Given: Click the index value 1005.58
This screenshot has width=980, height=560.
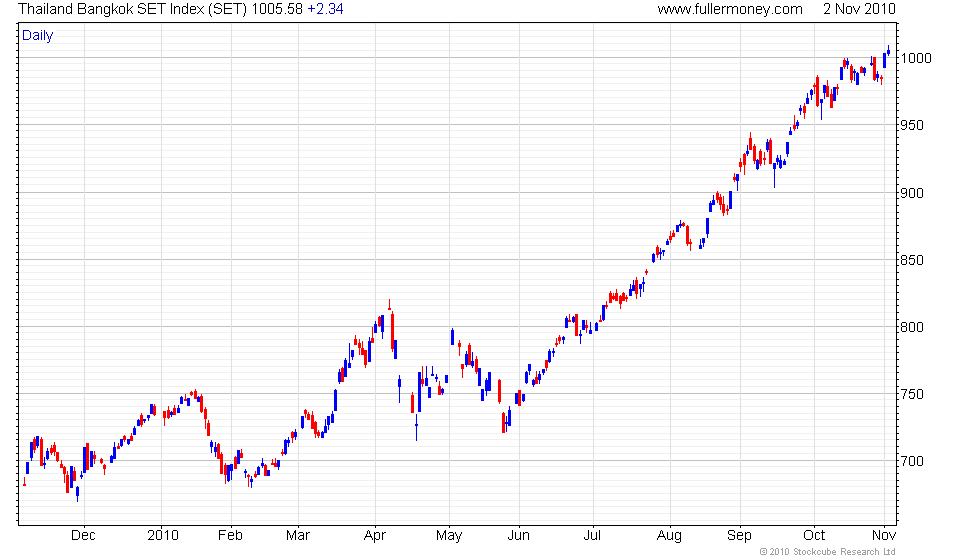Looking at the screenshot, I should (x=277, y=9).
